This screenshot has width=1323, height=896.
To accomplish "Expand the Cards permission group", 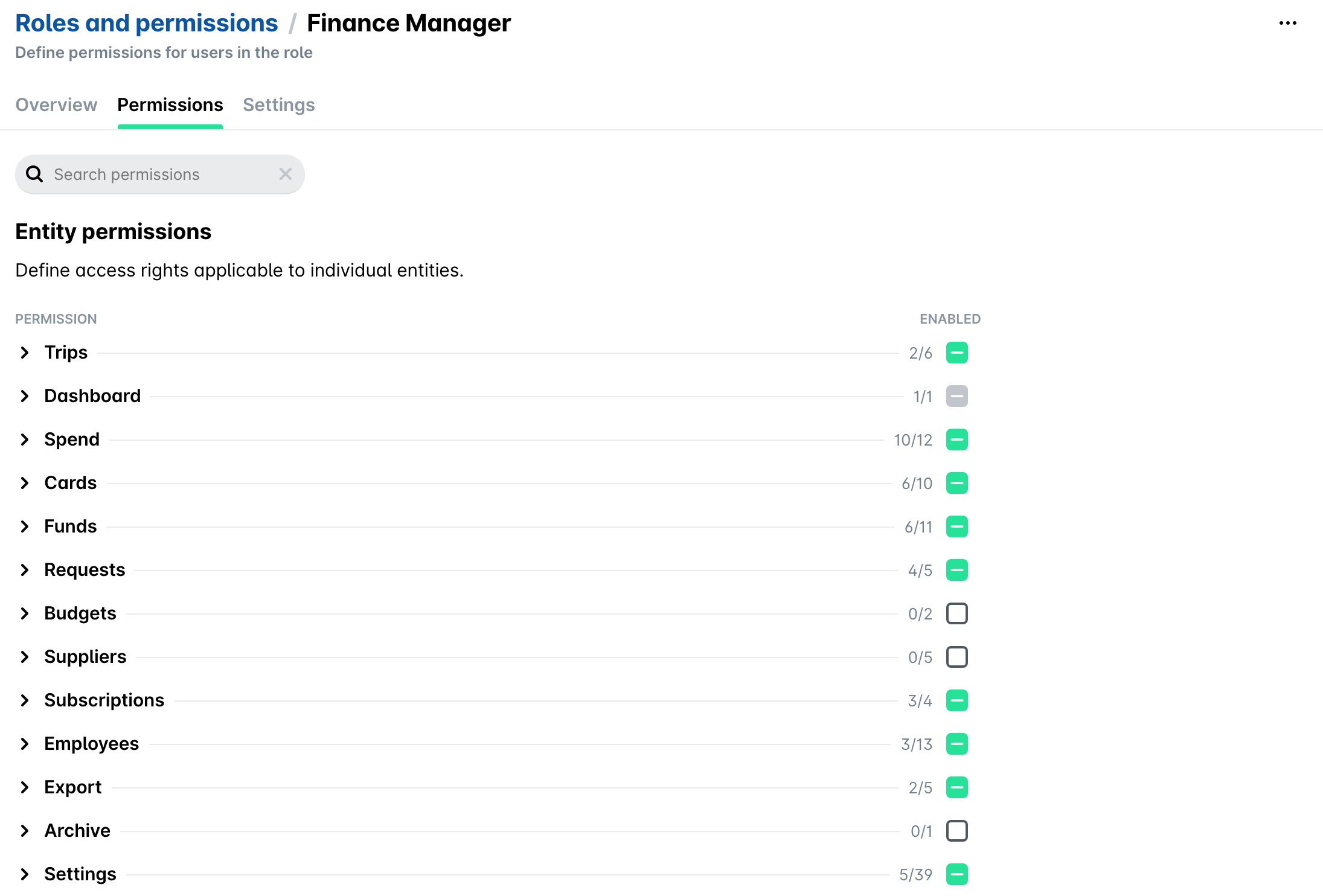I will 24,483.
